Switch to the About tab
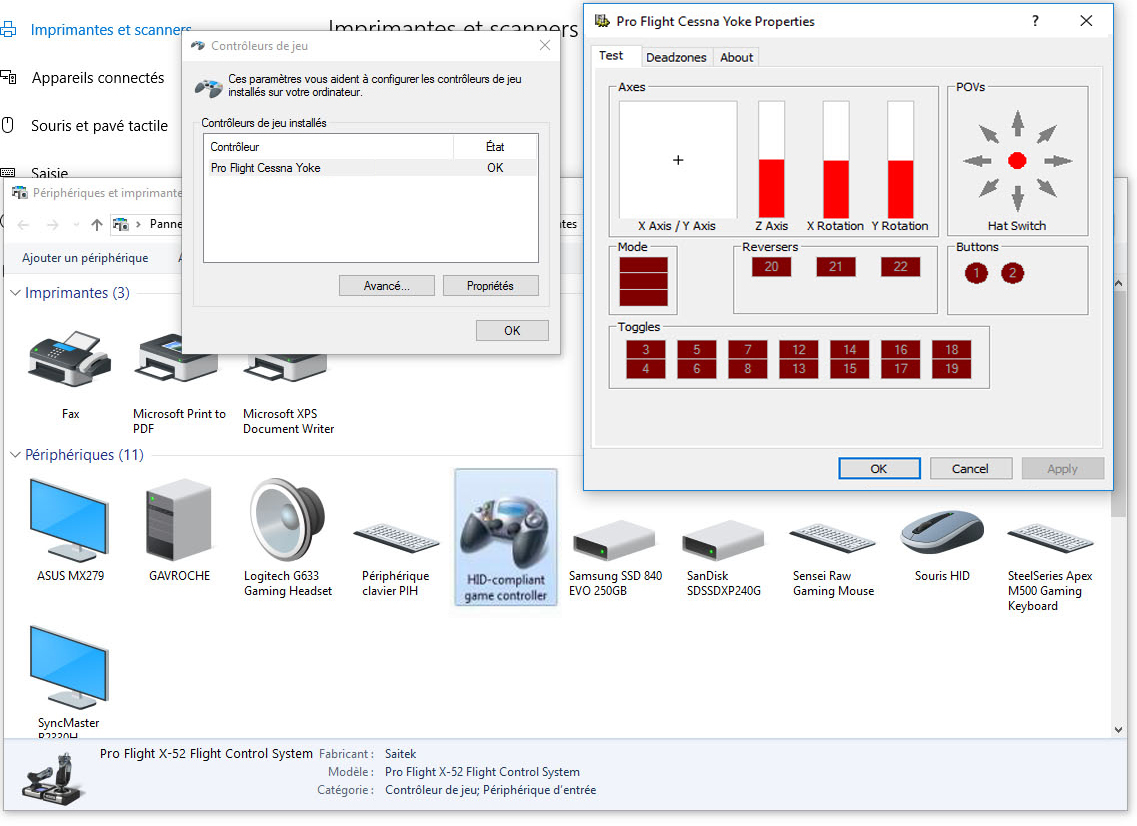1137x826 pixels. coord(737,57)
